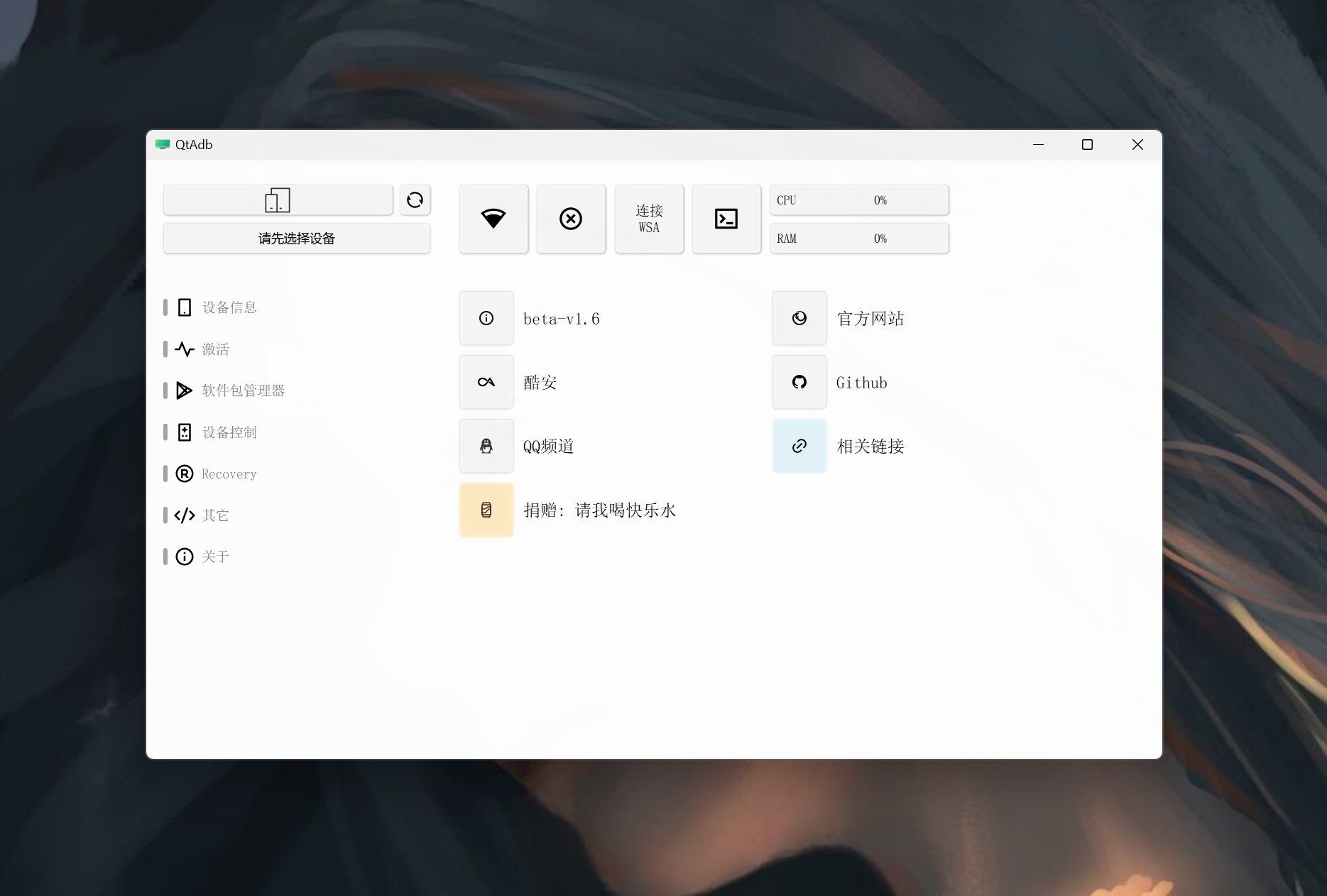This screenshot has width=1327, height=896.
Task: Open wireless ADB connection via WiFi icon
Action: 493,219
